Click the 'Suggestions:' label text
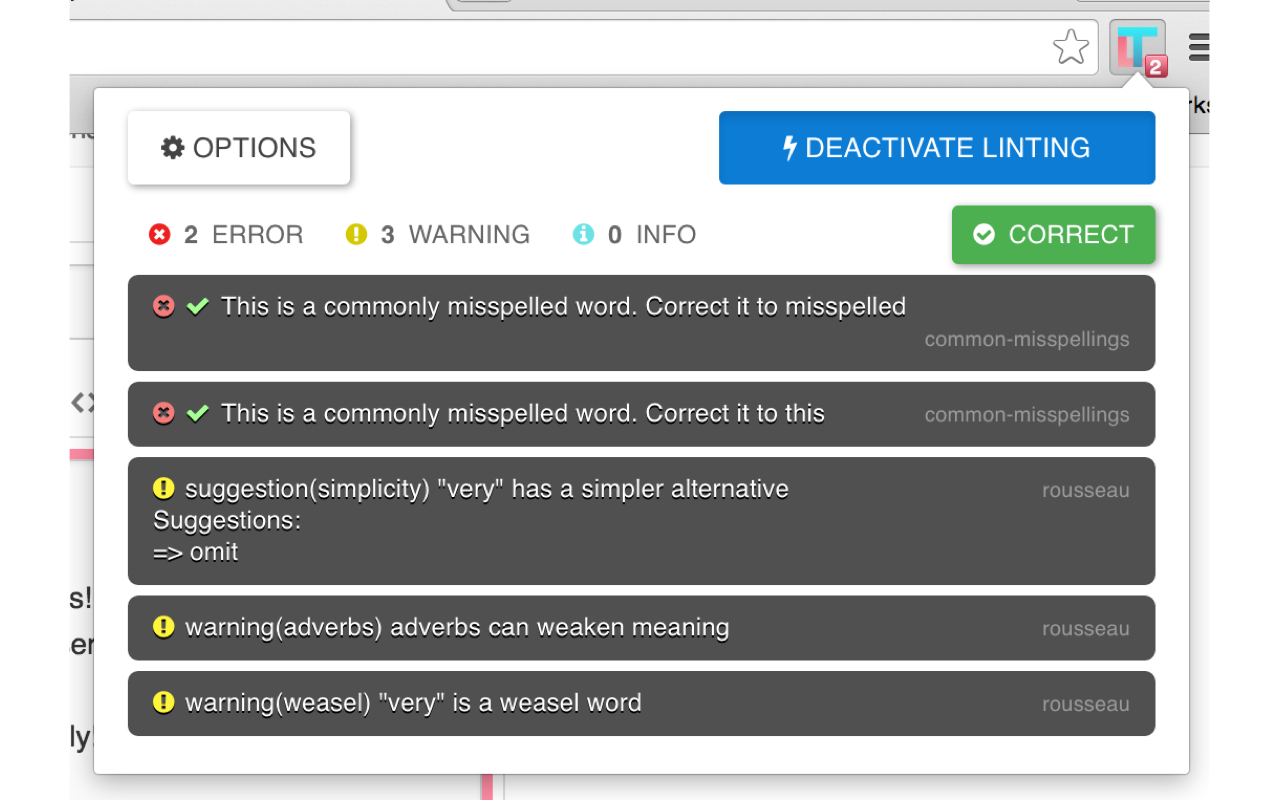 227,521
